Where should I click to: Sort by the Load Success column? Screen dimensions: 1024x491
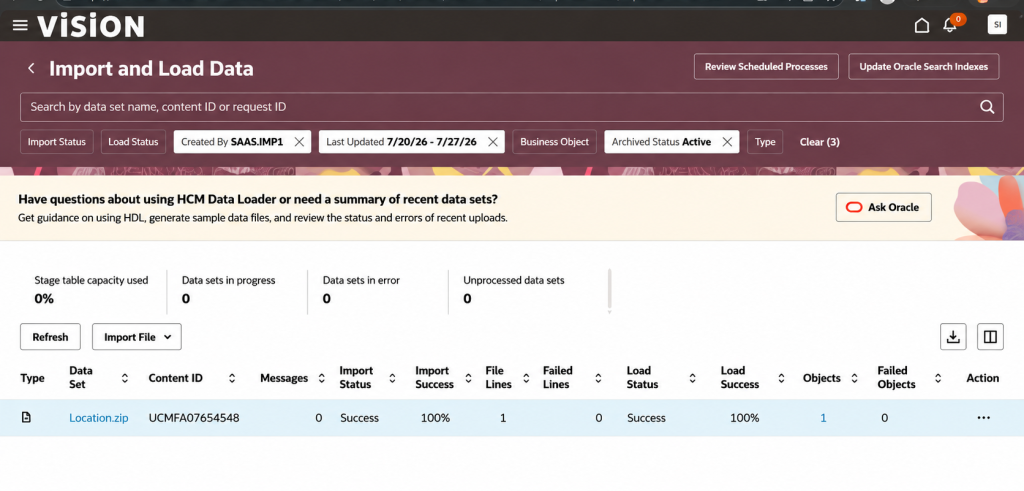(781, 378)
